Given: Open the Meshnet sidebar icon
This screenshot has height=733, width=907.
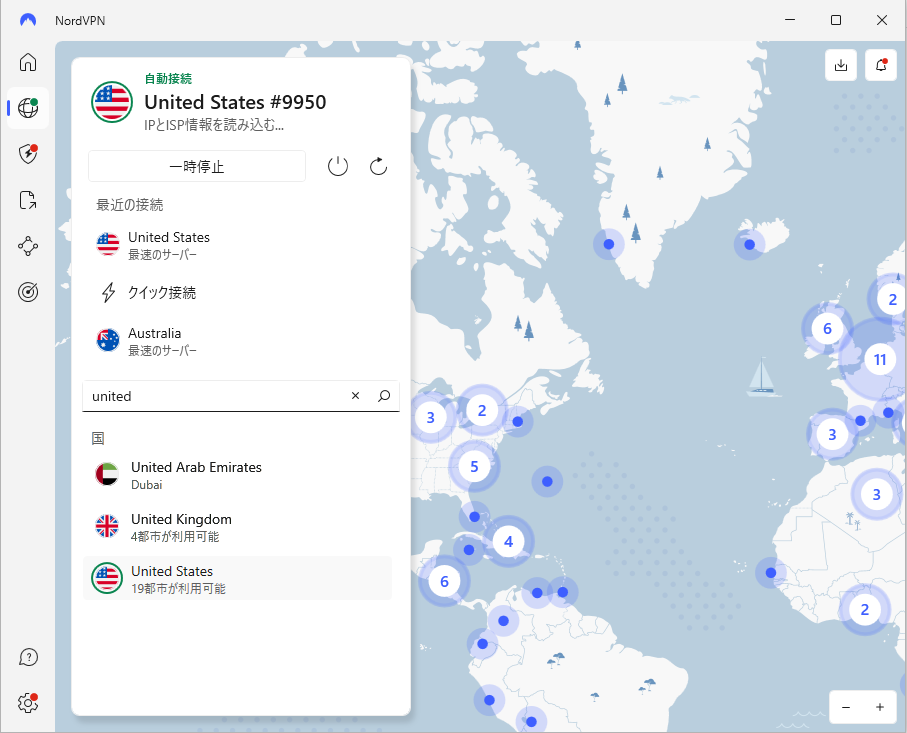Looking at the screenshot, I should click(28, 246).
